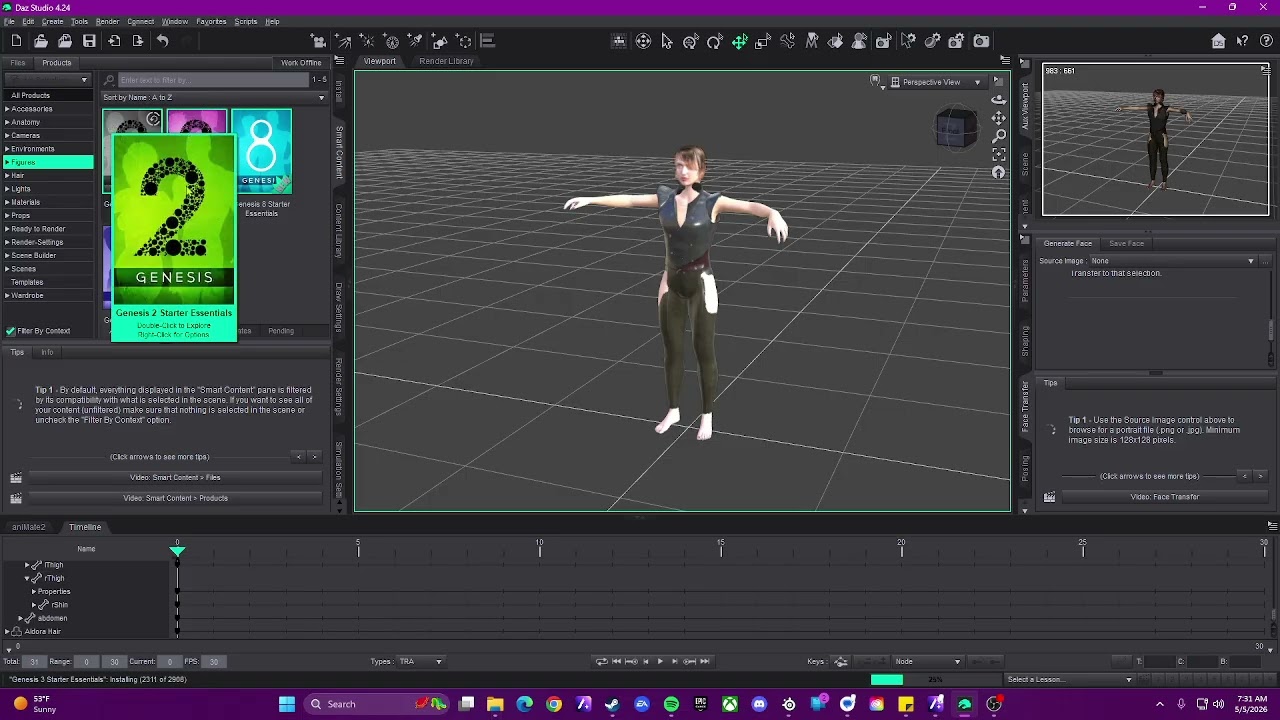The width and height of the screenshot is (1280, 720).
Task: Select the Scale tool
Action: coord(763,41)
